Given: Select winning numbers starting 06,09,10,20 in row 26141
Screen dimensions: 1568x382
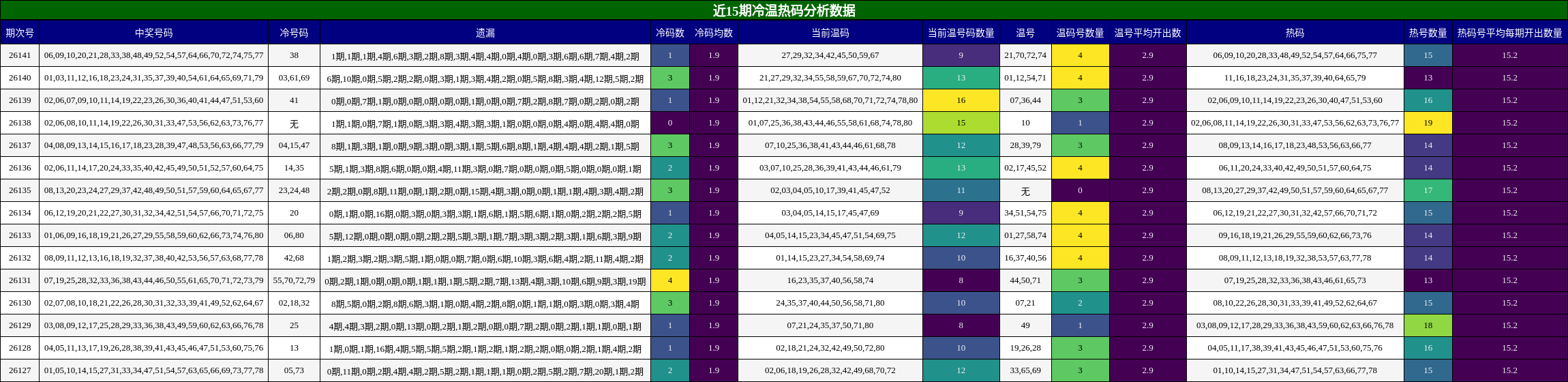Looking at the screenshot, I should 154,55.
